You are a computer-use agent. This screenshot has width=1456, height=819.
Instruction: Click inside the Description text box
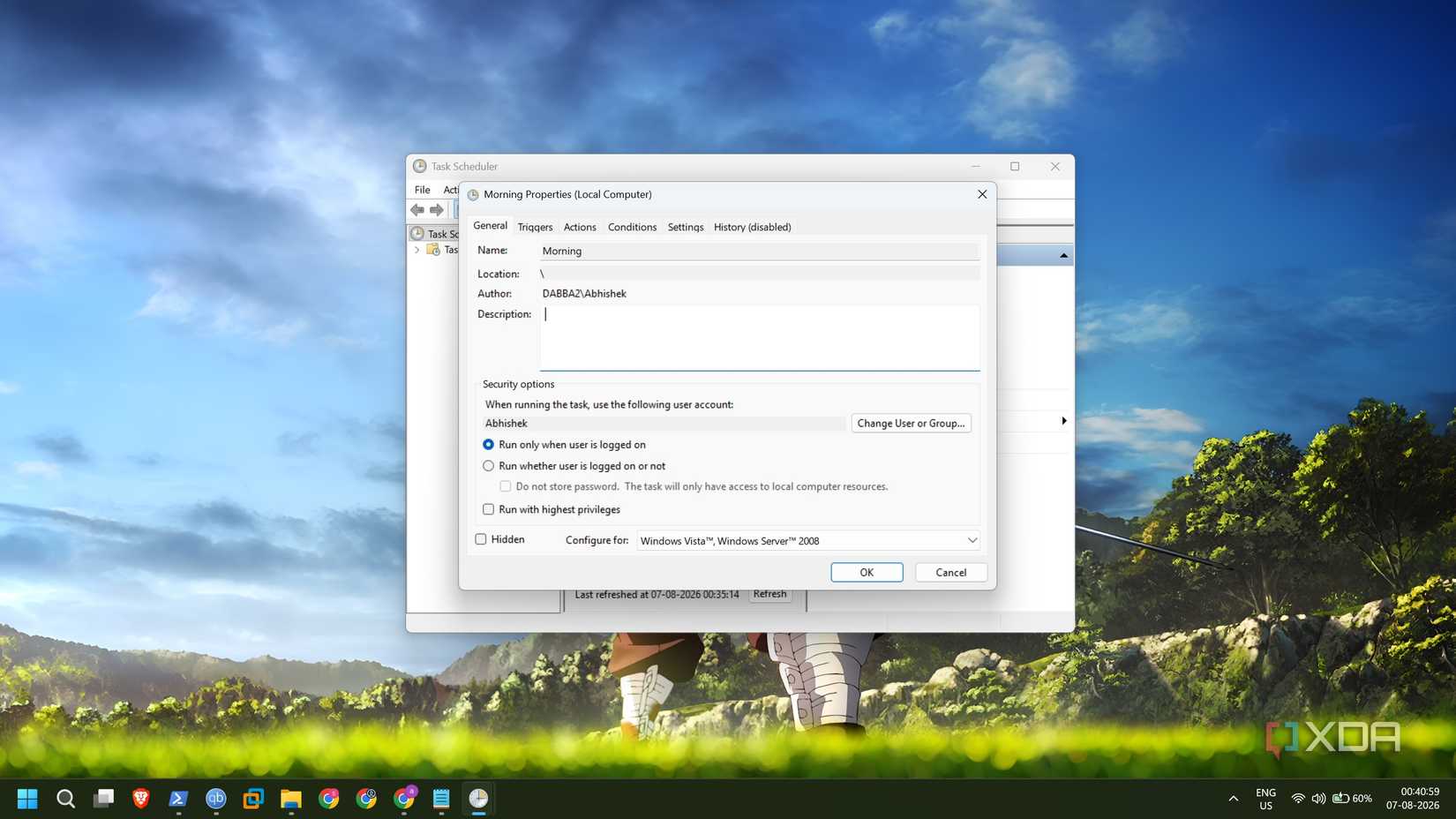coord(760,337)
